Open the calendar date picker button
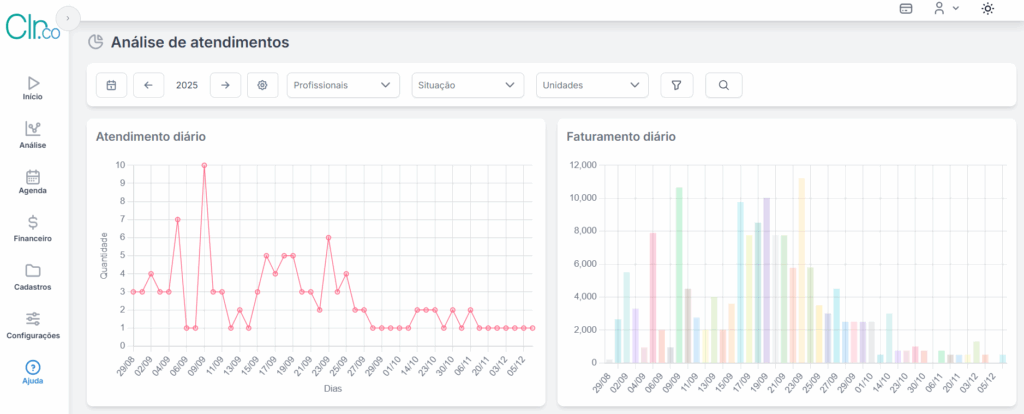 (x=111, y=86)
